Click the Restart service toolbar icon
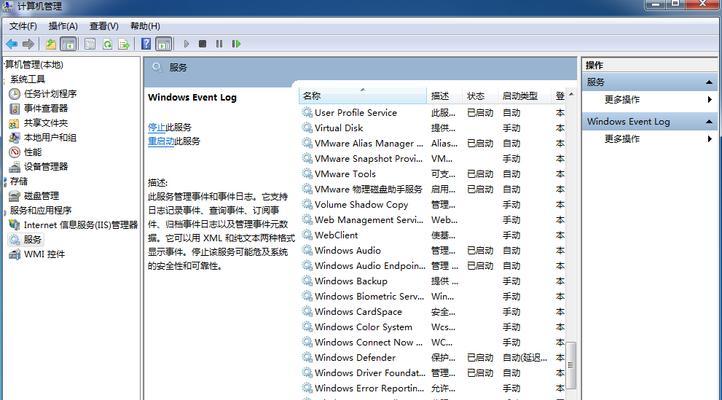This screenshot has width=722, height=400. coord(236,44)
